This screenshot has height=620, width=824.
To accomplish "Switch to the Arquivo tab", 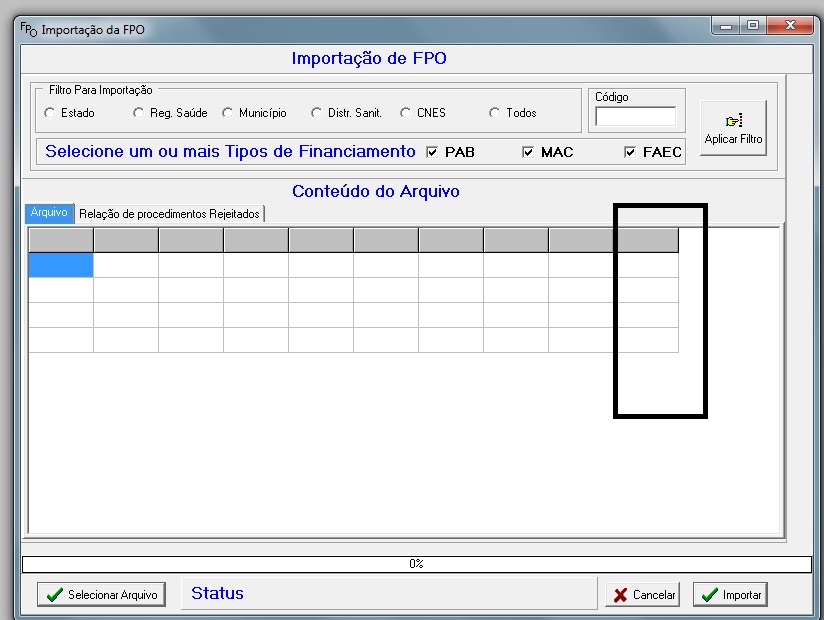I will pos(49,213).
